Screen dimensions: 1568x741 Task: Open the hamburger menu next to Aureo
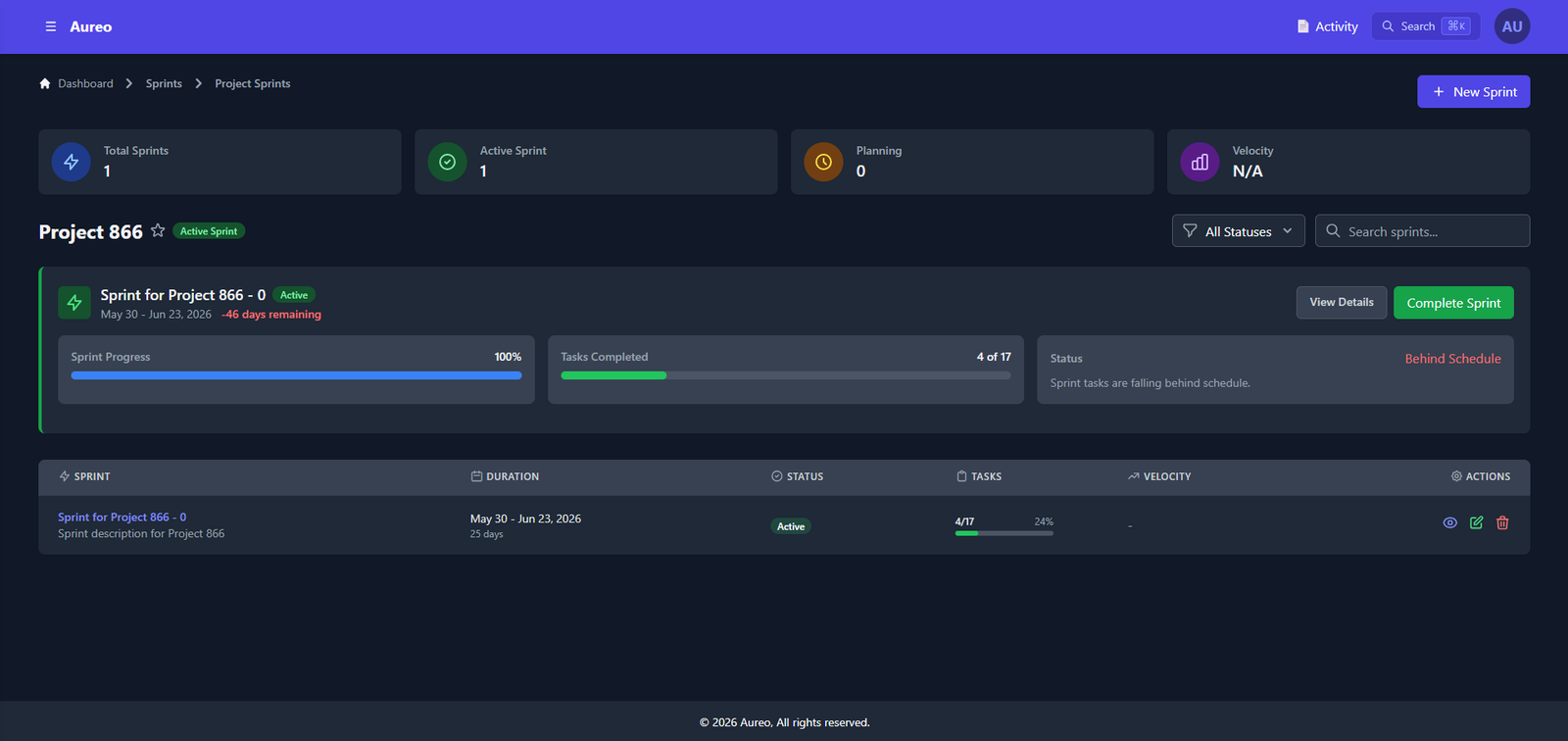pyautogui.click(x=51, y=26)
